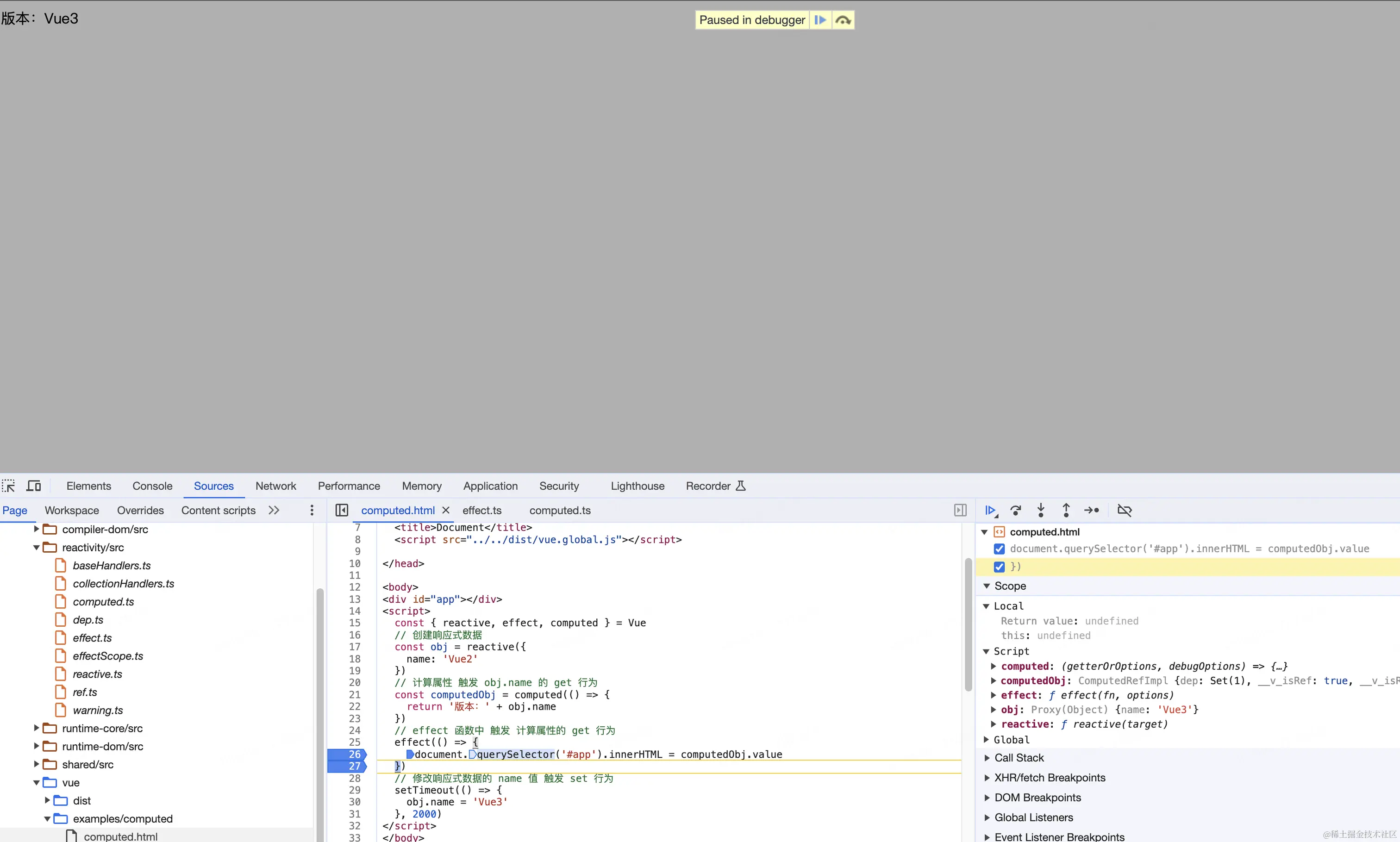Toggle breakpoint on line 27 gutter
Screen dimensions: 1400x842
click(348, 766)
